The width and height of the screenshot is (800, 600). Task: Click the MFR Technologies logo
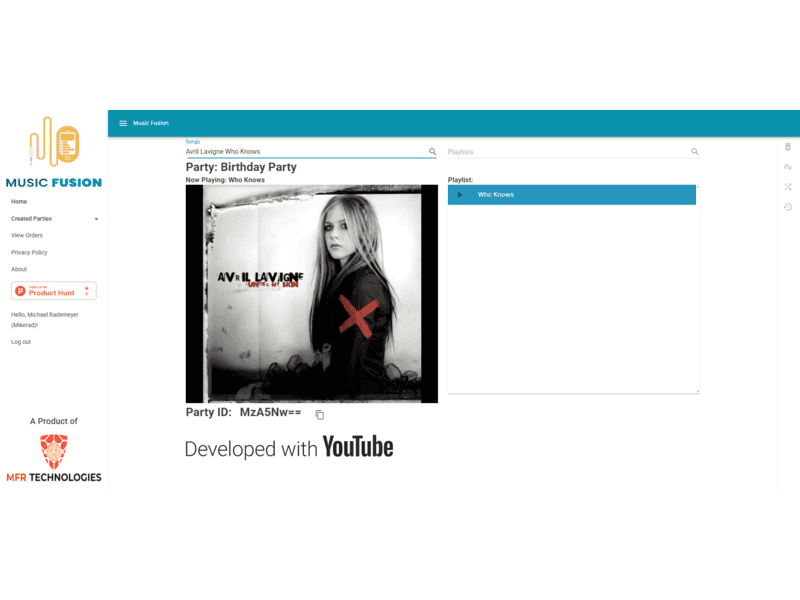pyautogui.click(x=54, y=458)
